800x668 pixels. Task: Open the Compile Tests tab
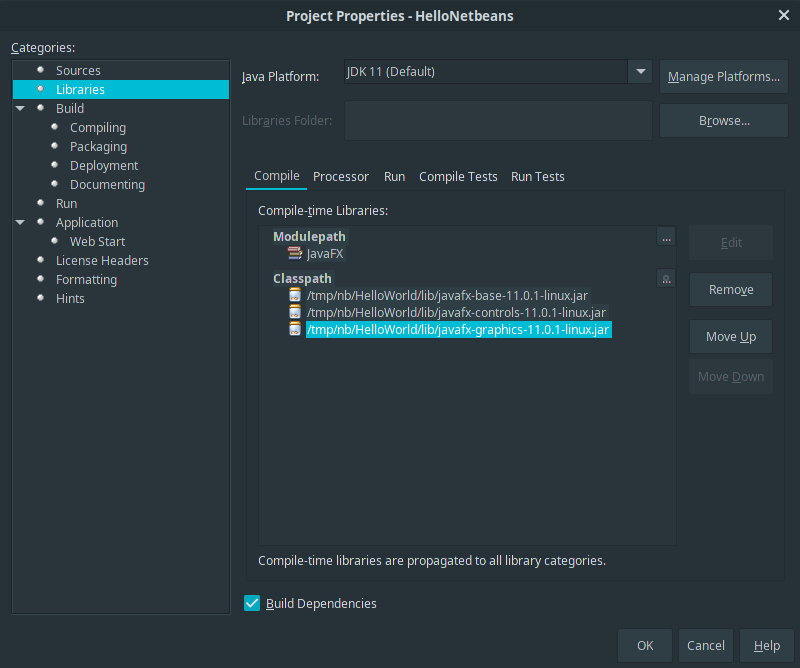pyautogui.click(x=458, y=176)
